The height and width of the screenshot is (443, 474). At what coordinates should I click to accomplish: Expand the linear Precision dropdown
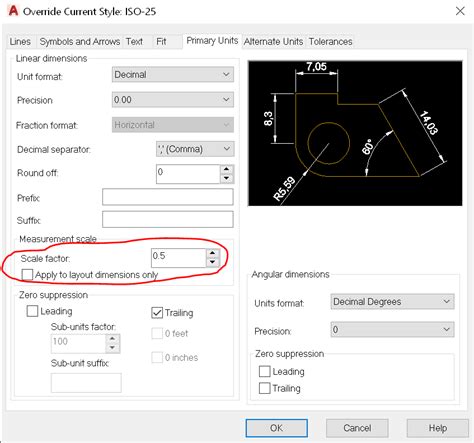(x=173, y=100)
